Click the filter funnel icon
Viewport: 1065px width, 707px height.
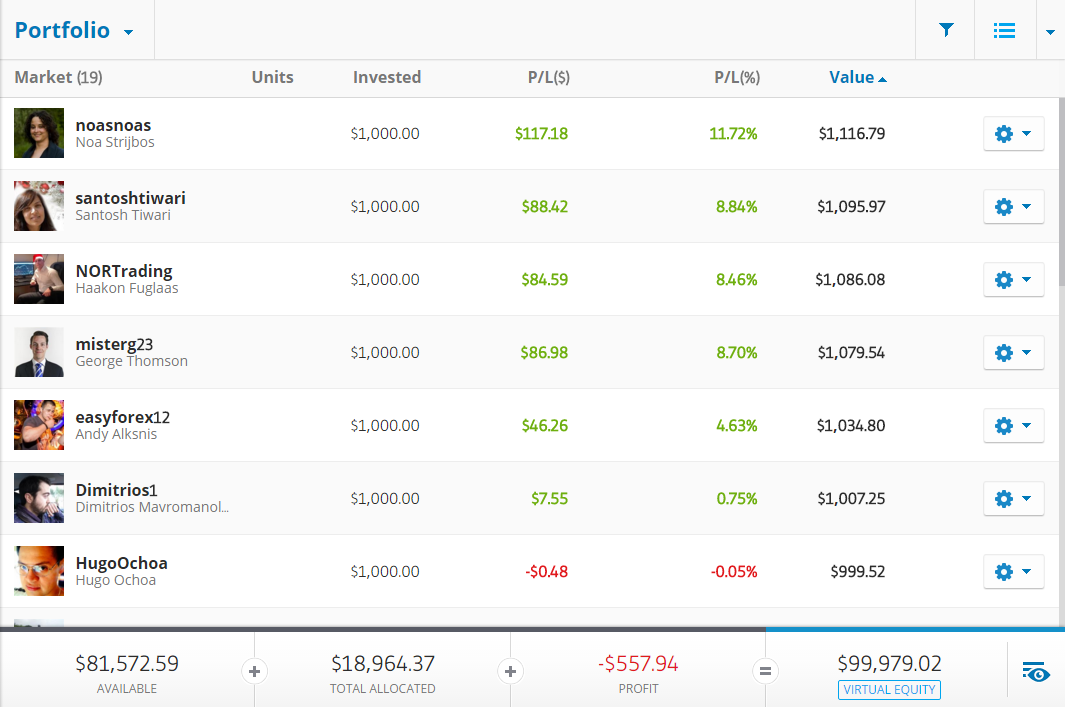coord(946,30)
